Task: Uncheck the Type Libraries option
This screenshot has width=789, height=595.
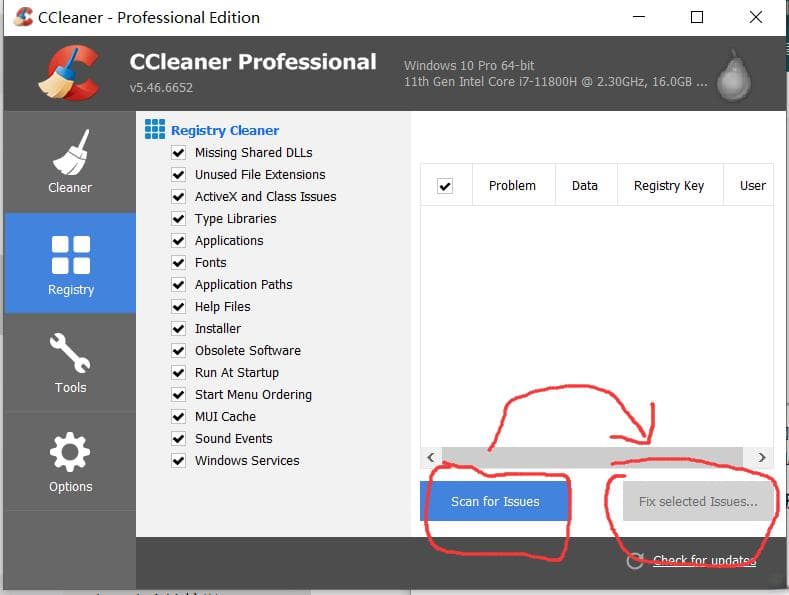Action: tap(178, 218)
